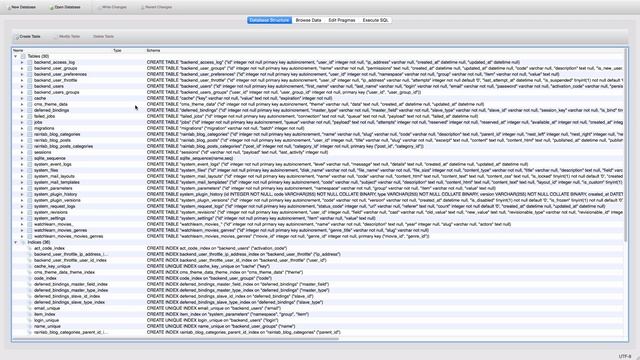Click the Delete Table icon
The height and width of the screenshot is (360, 640).
[91, 37]
